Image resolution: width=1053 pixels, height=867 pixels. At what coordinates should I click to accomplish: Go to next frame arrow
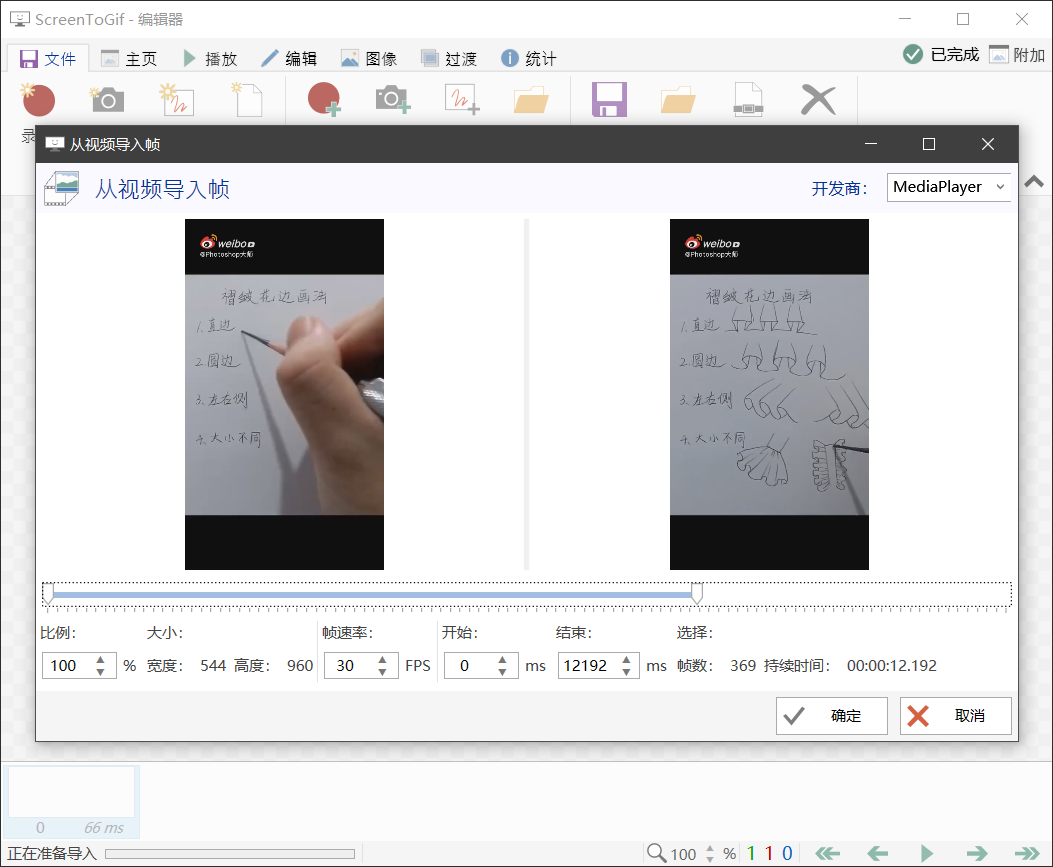(x=977, y=854)
